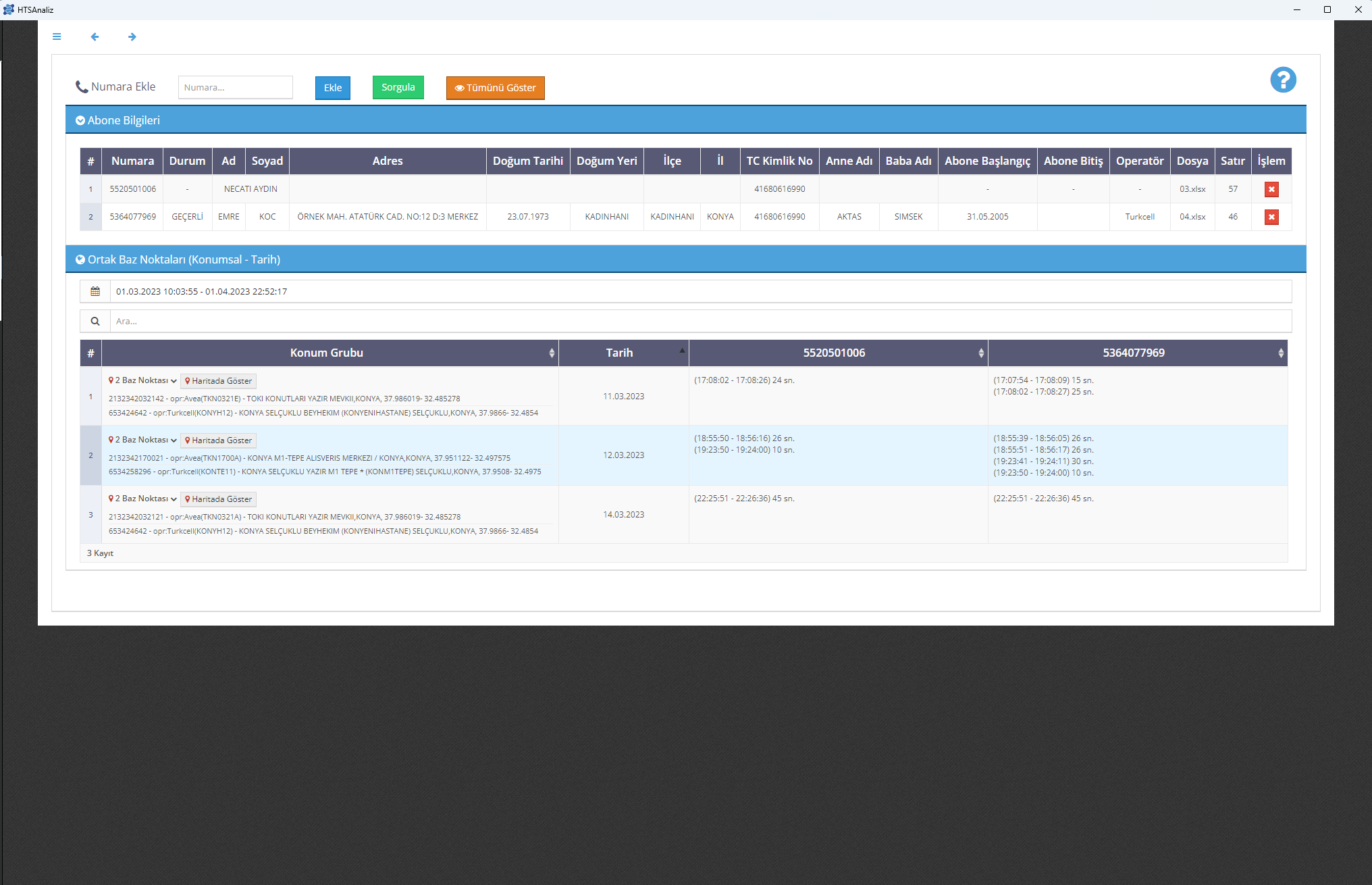The height and width of the screenshot is (885, 1372).
Task: Sort by 5520501006 column header
Action: (838, 353)
